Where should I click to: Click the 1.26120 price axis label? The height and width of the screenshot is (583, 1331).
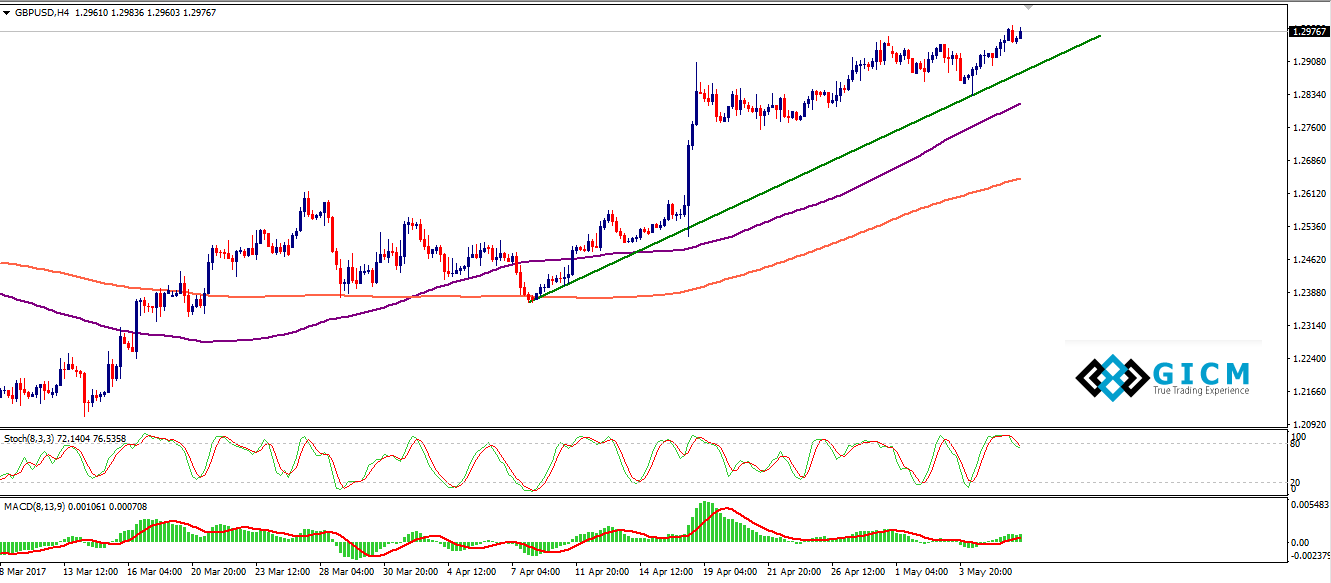tap(1309, 194)
